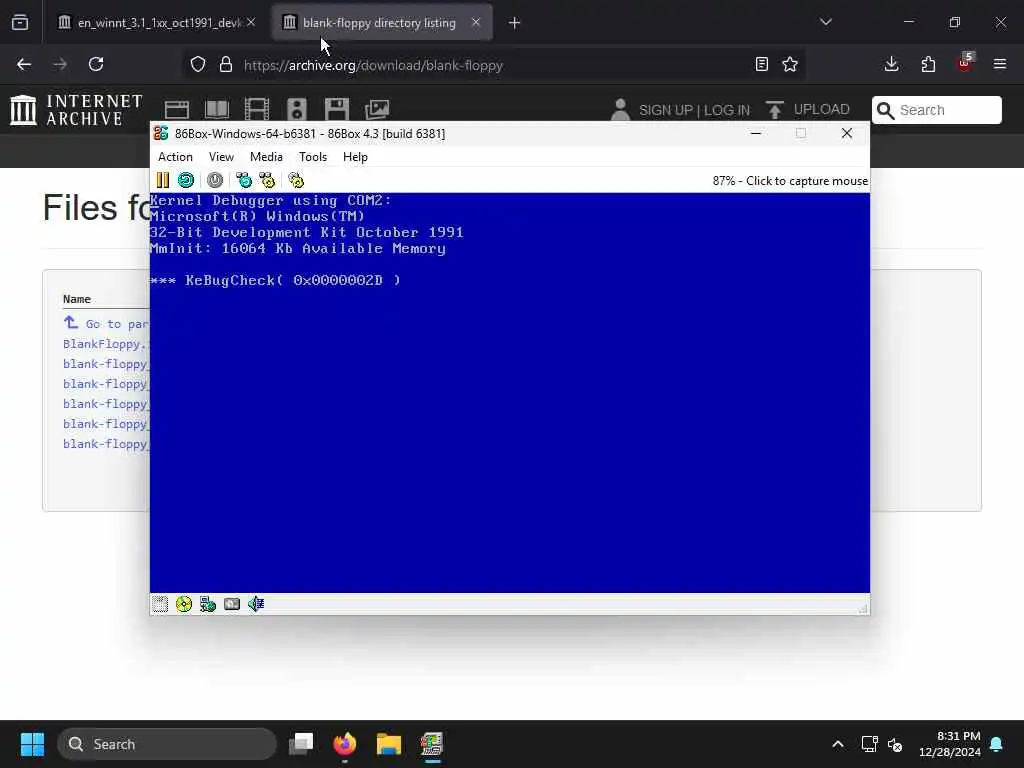This screenshot has width=1024, height=768.
Task: Click the Windows taskbar Search box
Action: [167, 744]
